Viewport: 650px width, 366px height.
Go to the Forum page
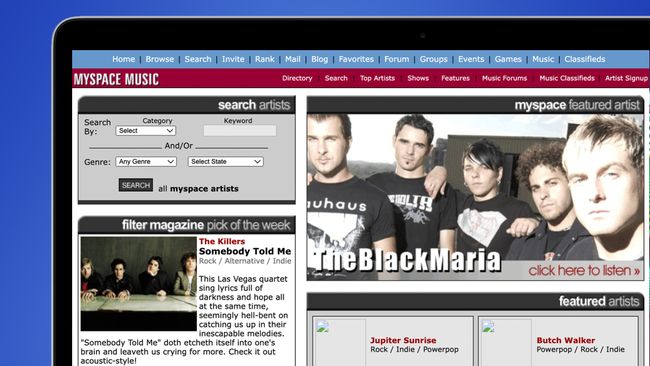click(x=396, y=59)
